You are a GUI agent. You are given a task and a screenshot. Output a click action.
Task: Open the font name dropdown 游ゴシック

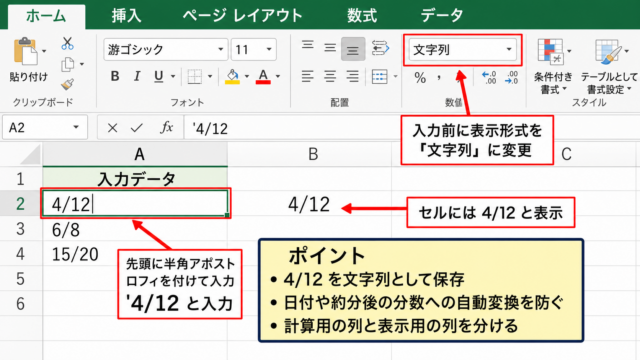(x=221, y=49)
